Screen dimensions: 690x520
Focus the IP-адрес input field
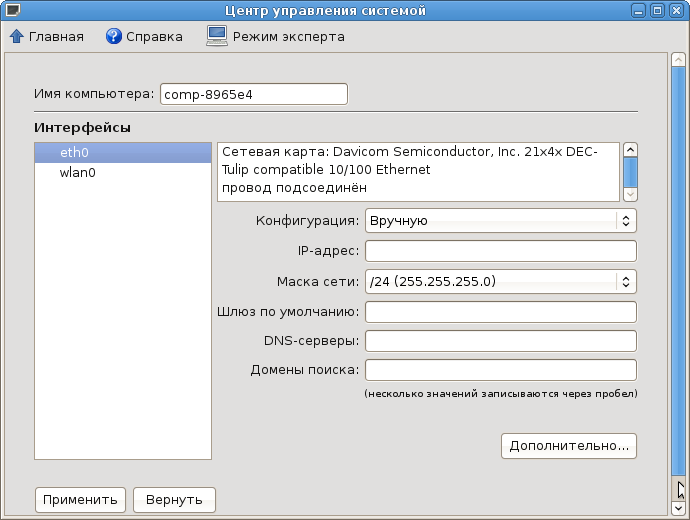501,251
